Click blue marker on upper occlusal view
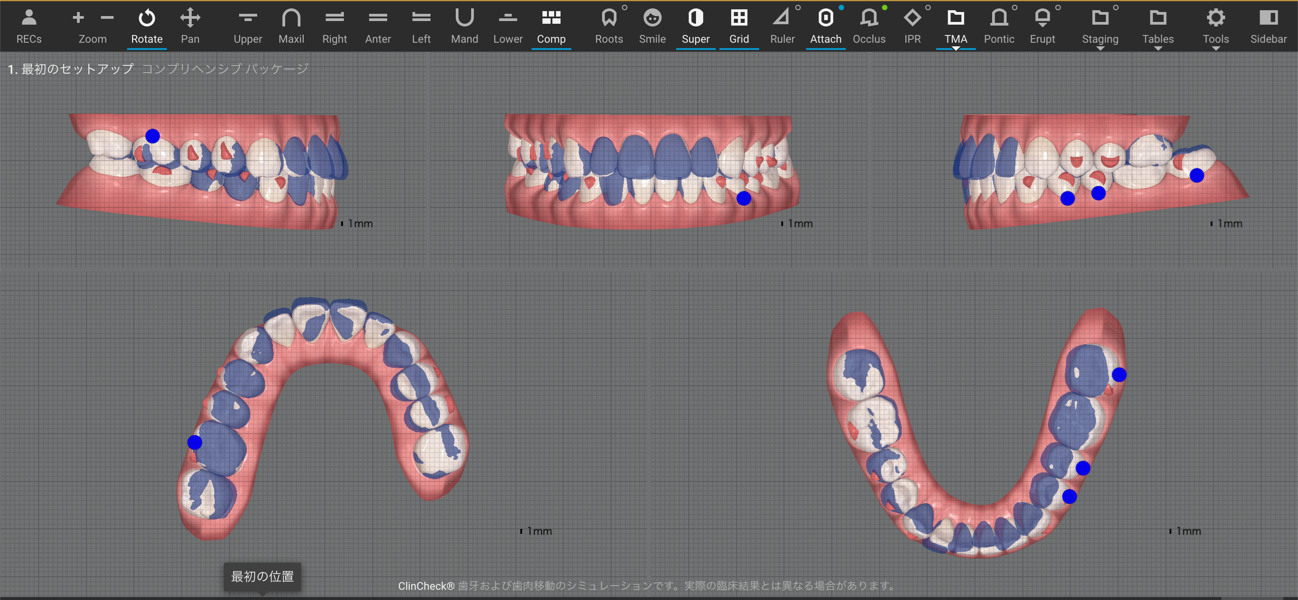 pyautogui.click(x=195, y=442)
